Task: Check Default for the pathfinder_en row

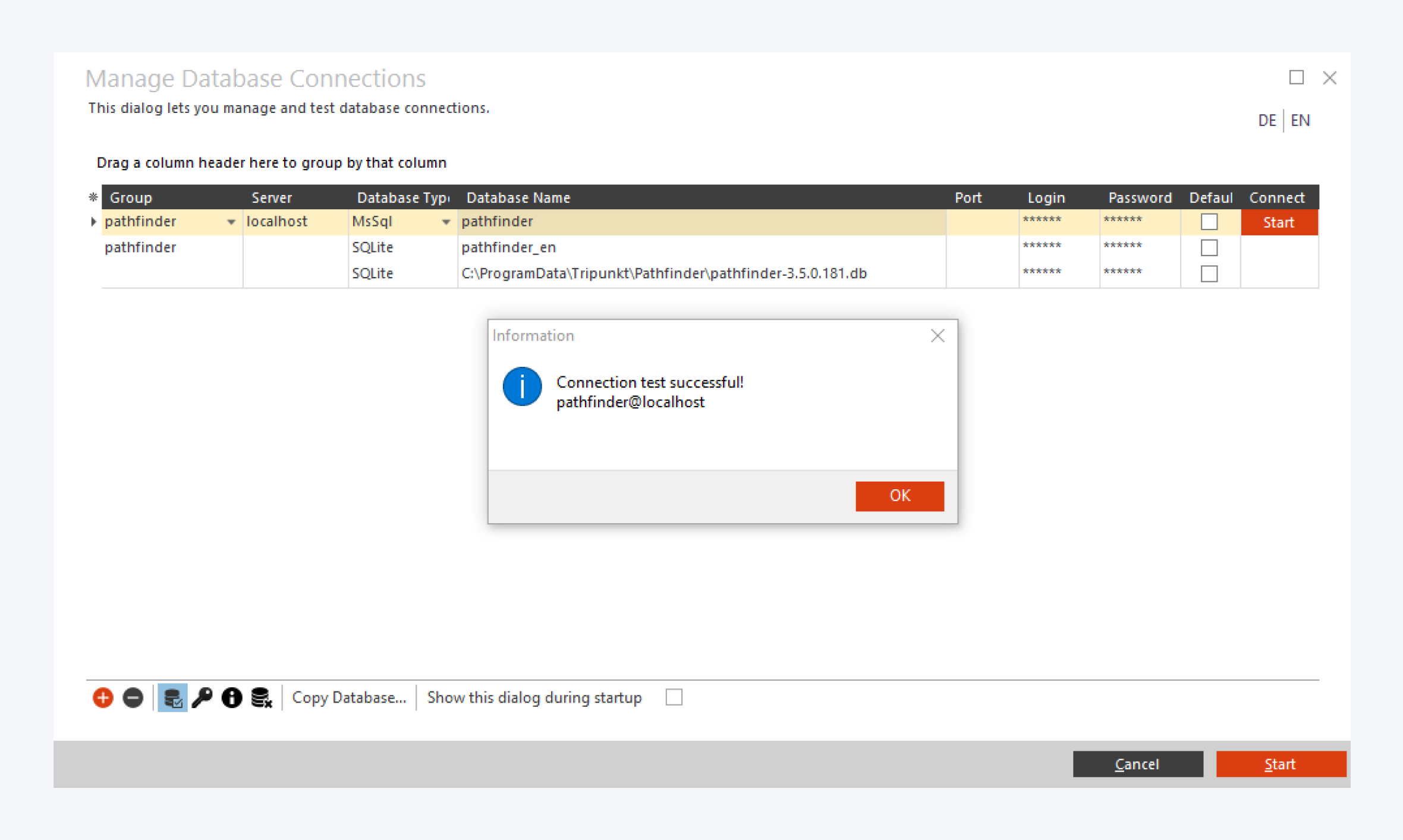Action: 1209,247
